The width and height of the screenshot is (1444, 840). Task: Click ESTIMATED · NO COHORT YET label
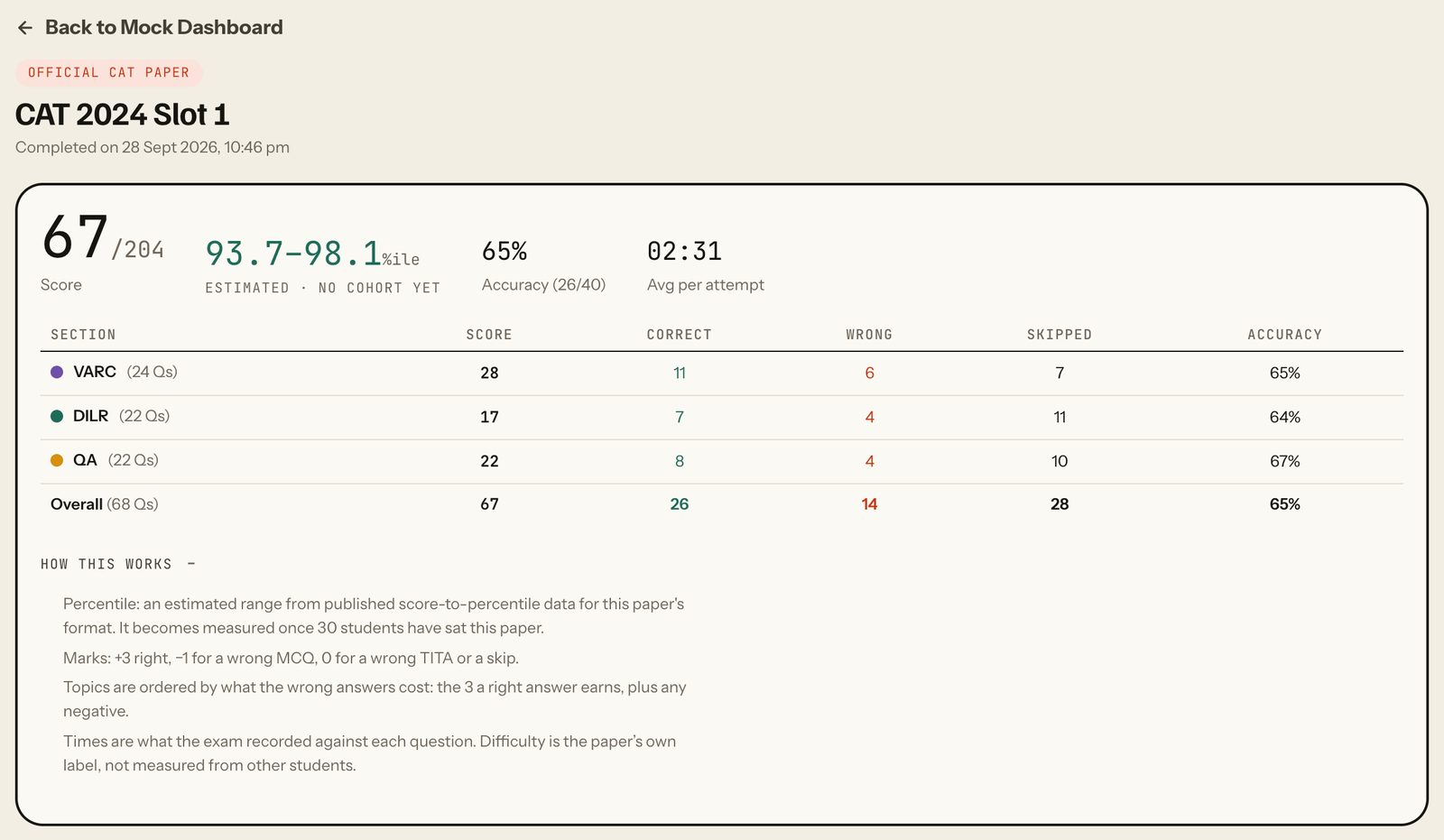pos(322,288)
